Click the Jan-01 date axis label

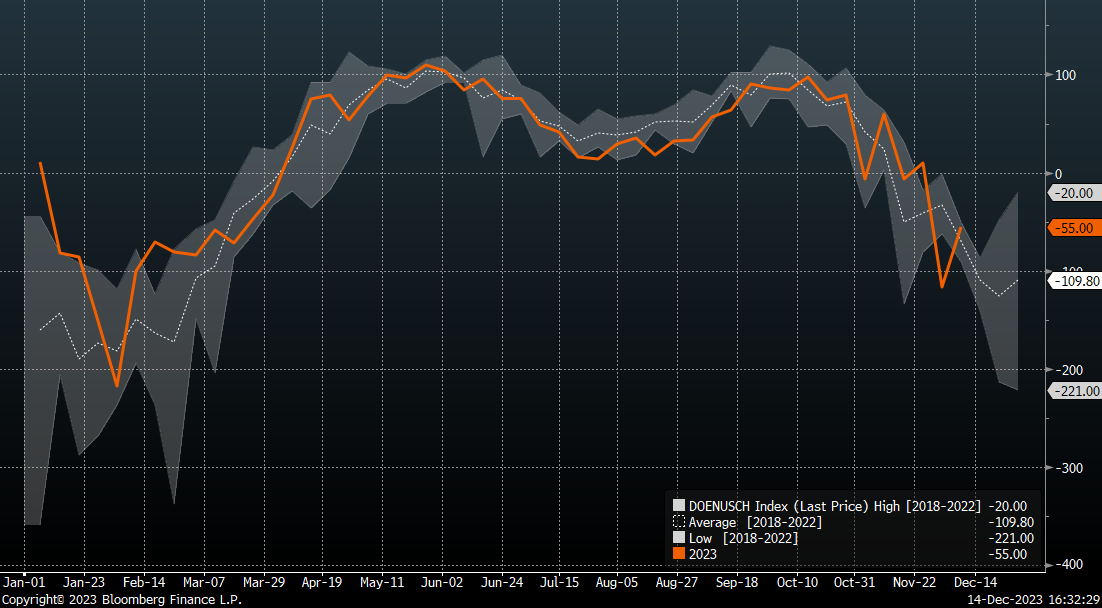click(x=23, y=581)
